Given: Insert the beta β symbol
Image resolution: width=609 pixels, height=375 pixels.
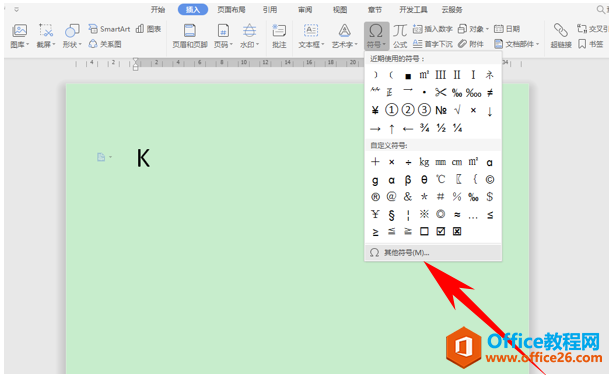Looking at the screenshot, I should [408, 179].
